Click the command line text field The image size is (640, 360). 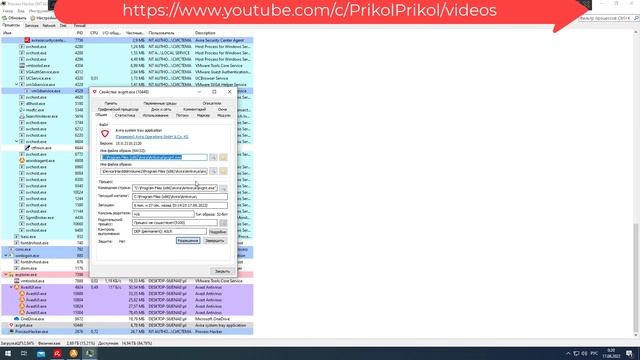point(175,188)
